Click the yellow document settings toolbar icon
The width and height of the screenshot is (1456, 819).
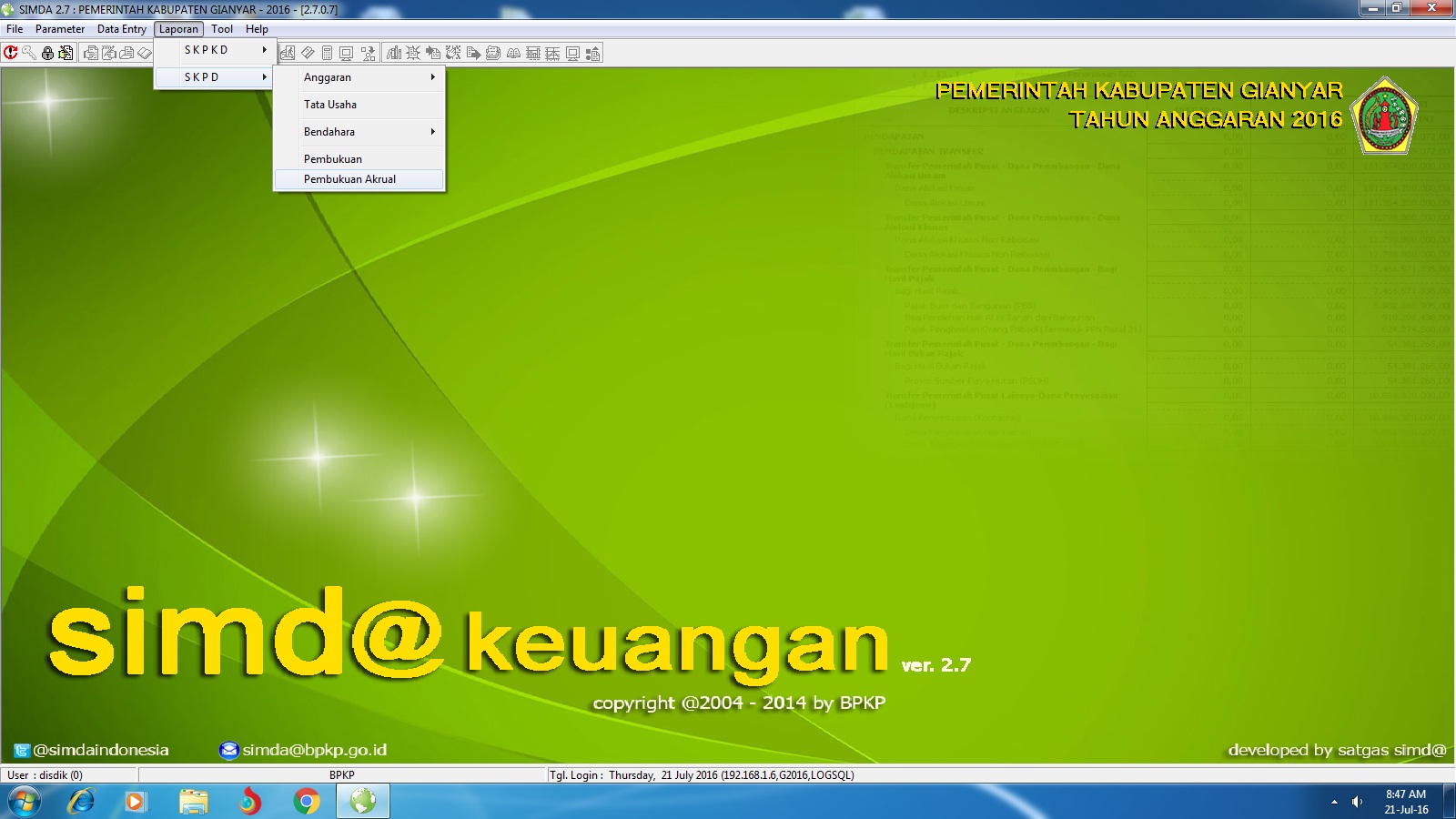[66, 53]
